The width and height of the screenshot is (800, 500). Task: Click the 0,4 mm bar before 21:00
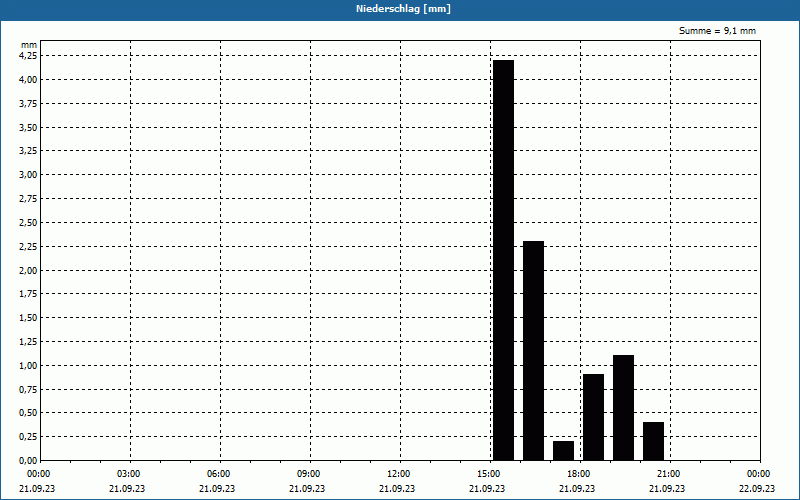coord(654,441)
